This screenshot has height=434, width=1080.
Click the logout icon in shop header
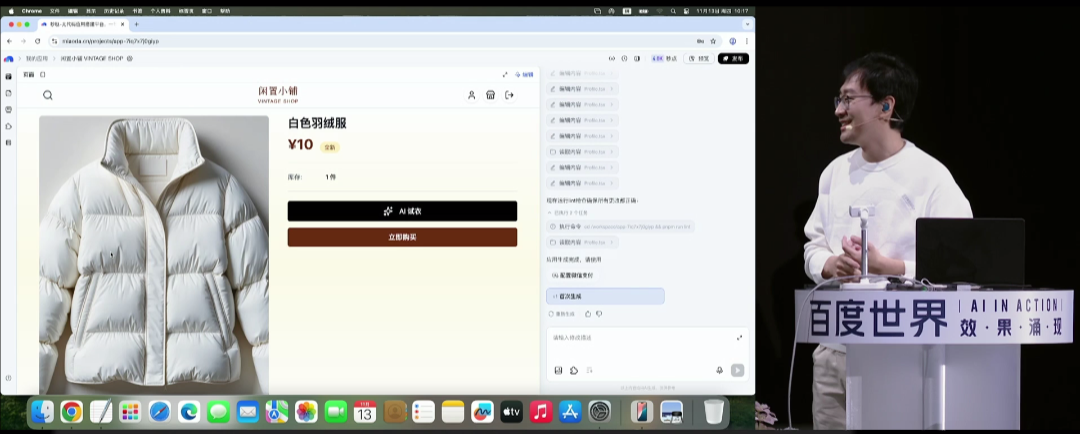pyautogui.click(x=509, y=95)
